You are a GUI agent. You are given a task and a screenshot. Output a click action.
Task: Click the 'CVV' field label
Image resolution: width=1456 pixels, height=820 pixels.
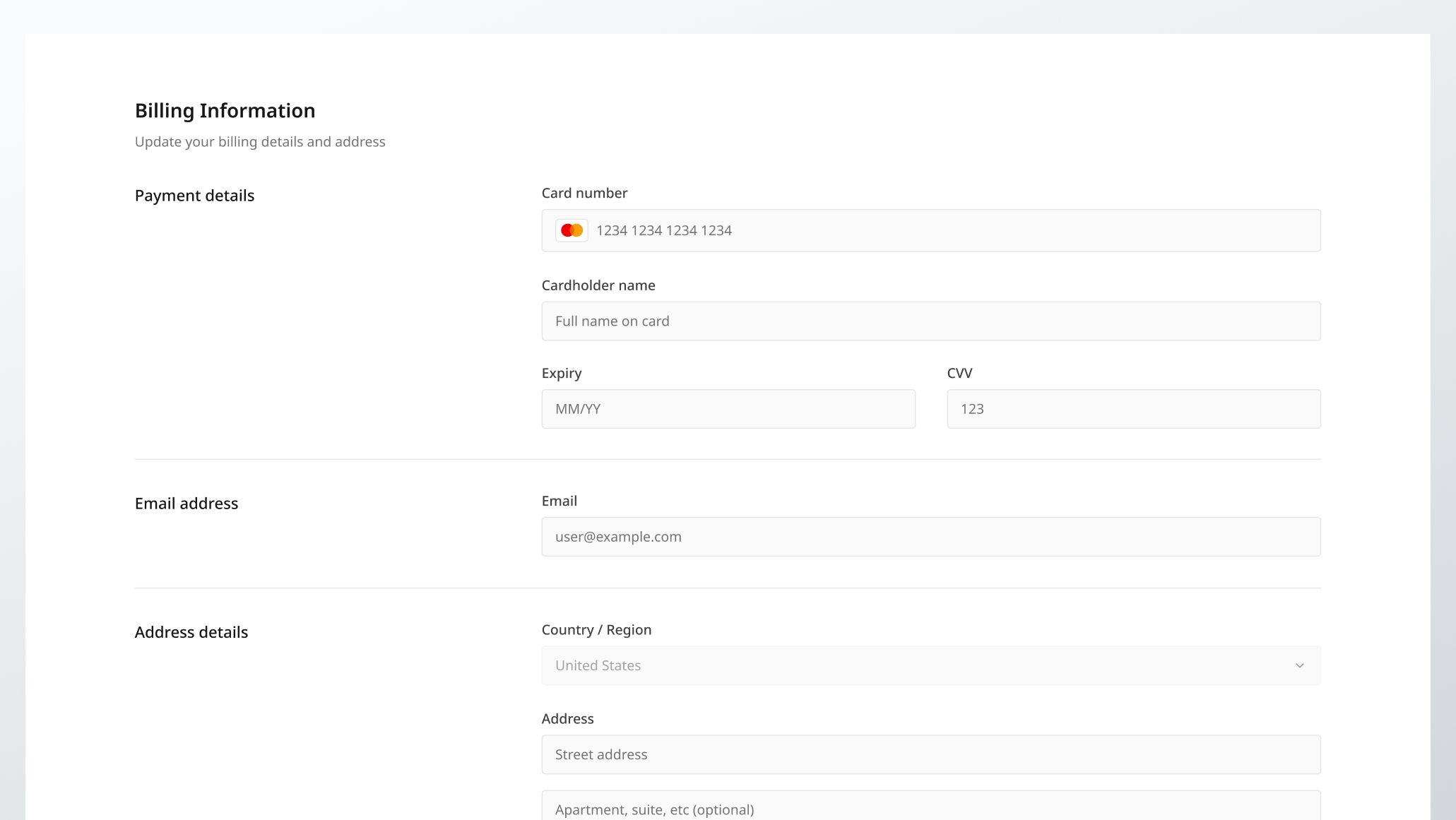tap(959, 373)
